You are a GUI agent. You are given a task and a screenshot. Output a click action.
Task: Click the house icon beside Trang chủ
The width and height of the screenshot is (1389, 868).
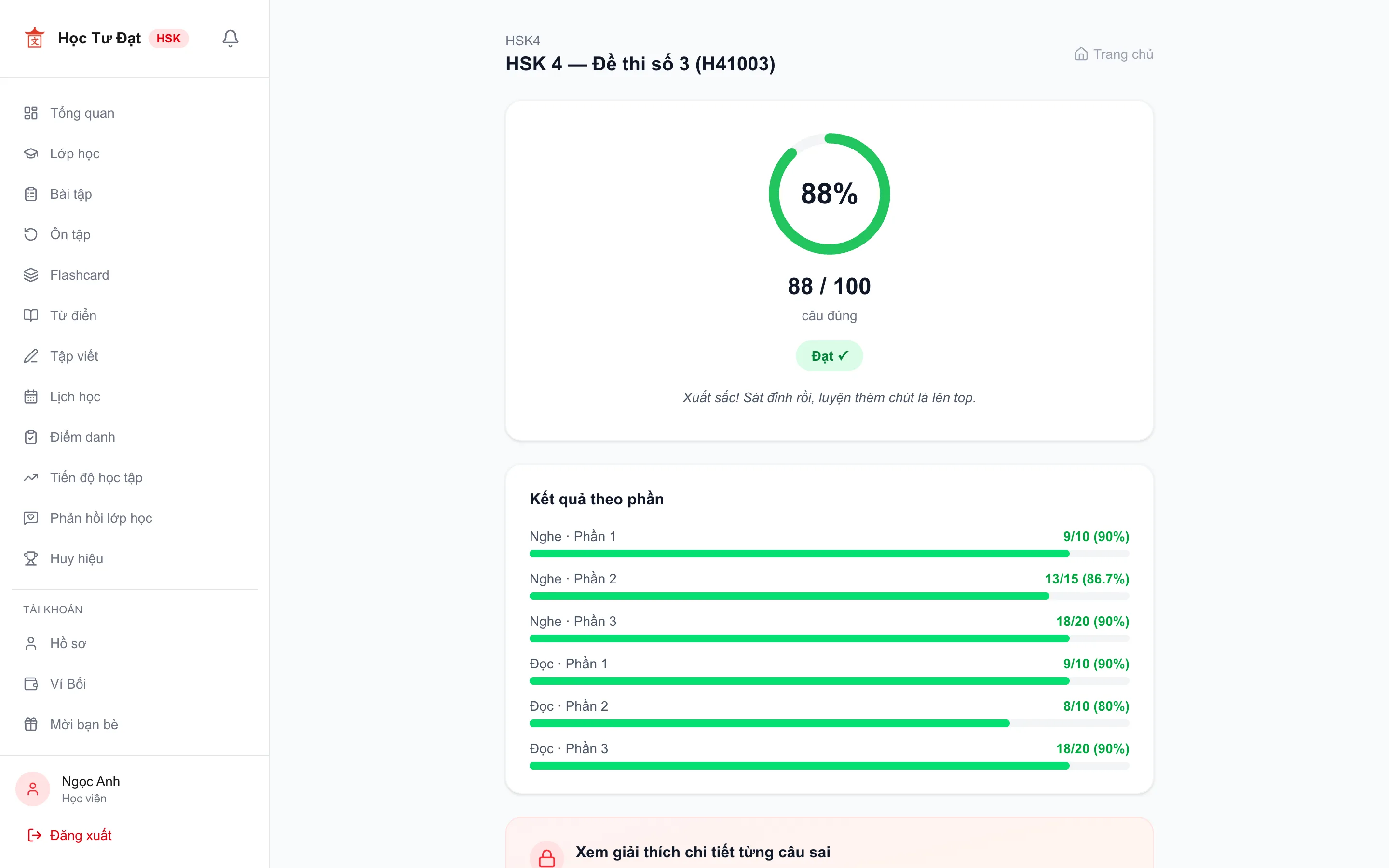[1081, 54]
